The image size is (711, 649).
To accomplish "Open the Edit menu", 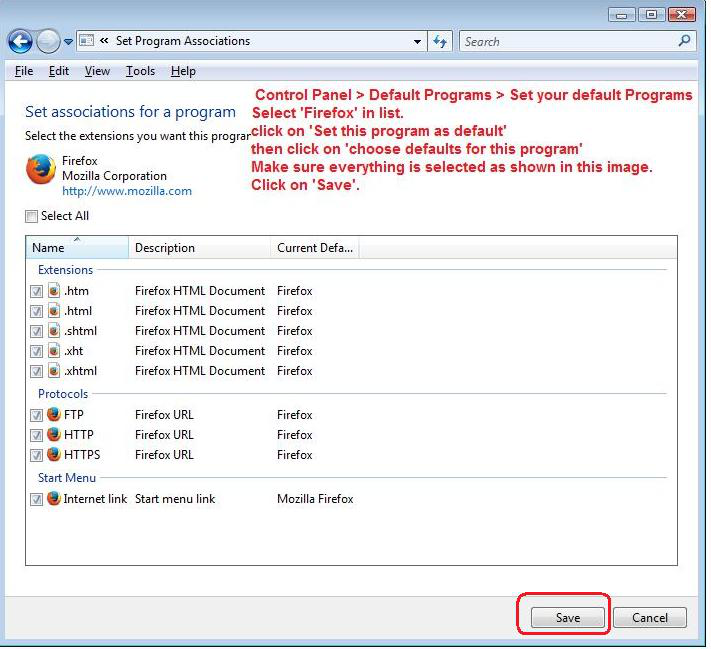I will click(x=59, y=71).
